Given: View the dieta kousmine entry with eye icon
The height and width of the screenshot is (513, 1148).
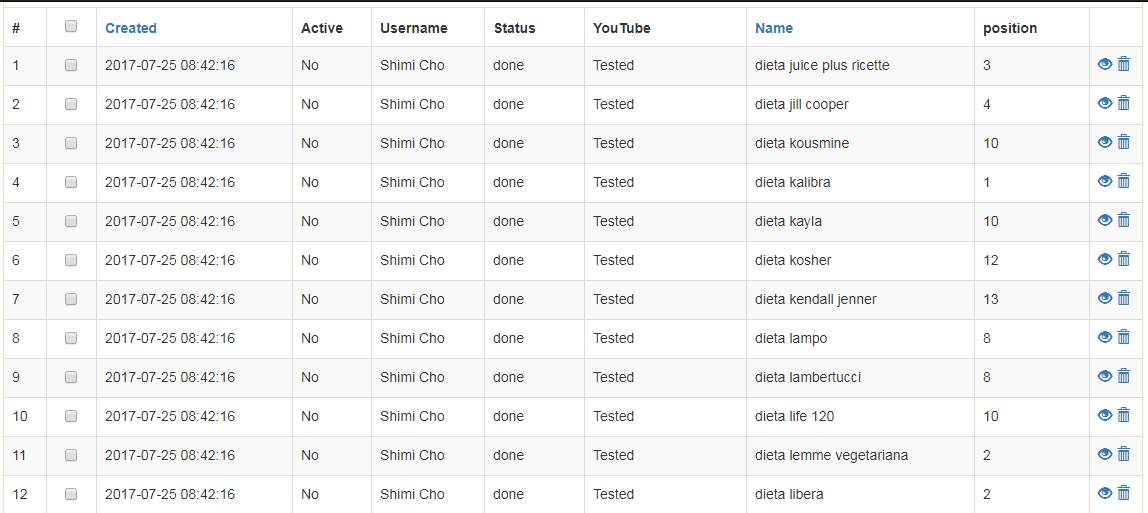Looking at the screenshot, I should (x=1105, y=142).
